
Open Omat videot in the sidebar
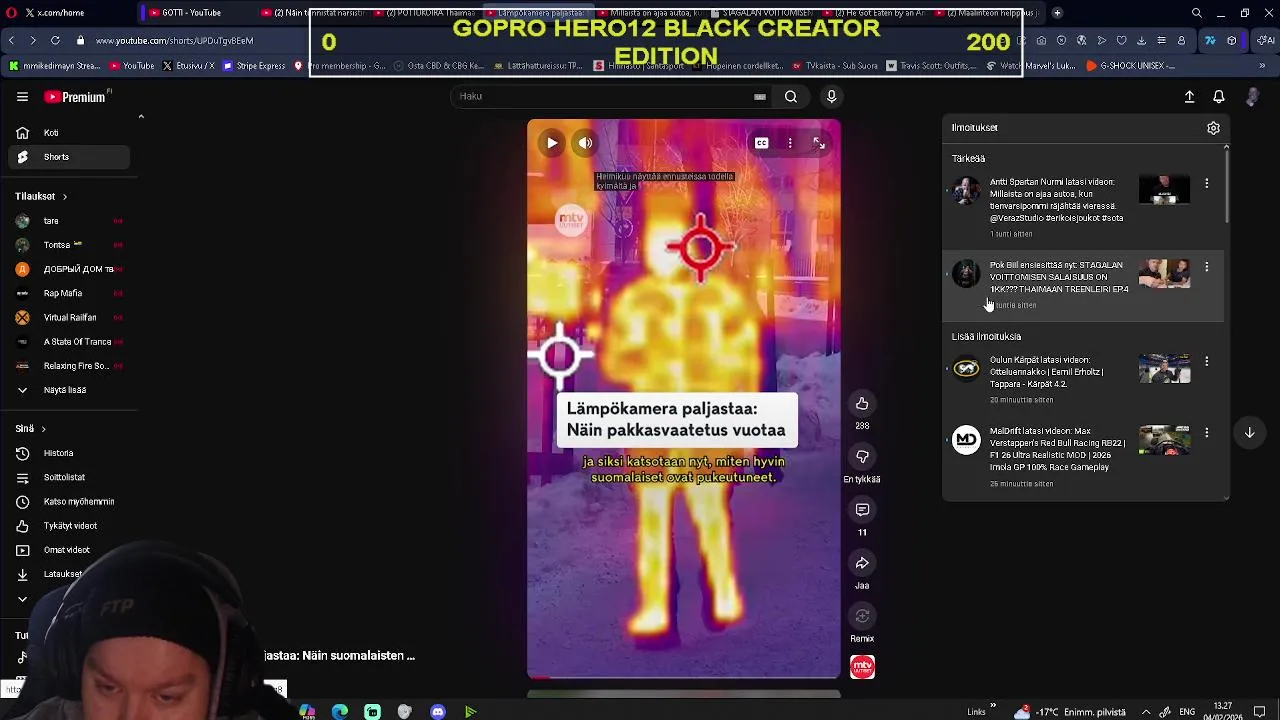point(68,550)
